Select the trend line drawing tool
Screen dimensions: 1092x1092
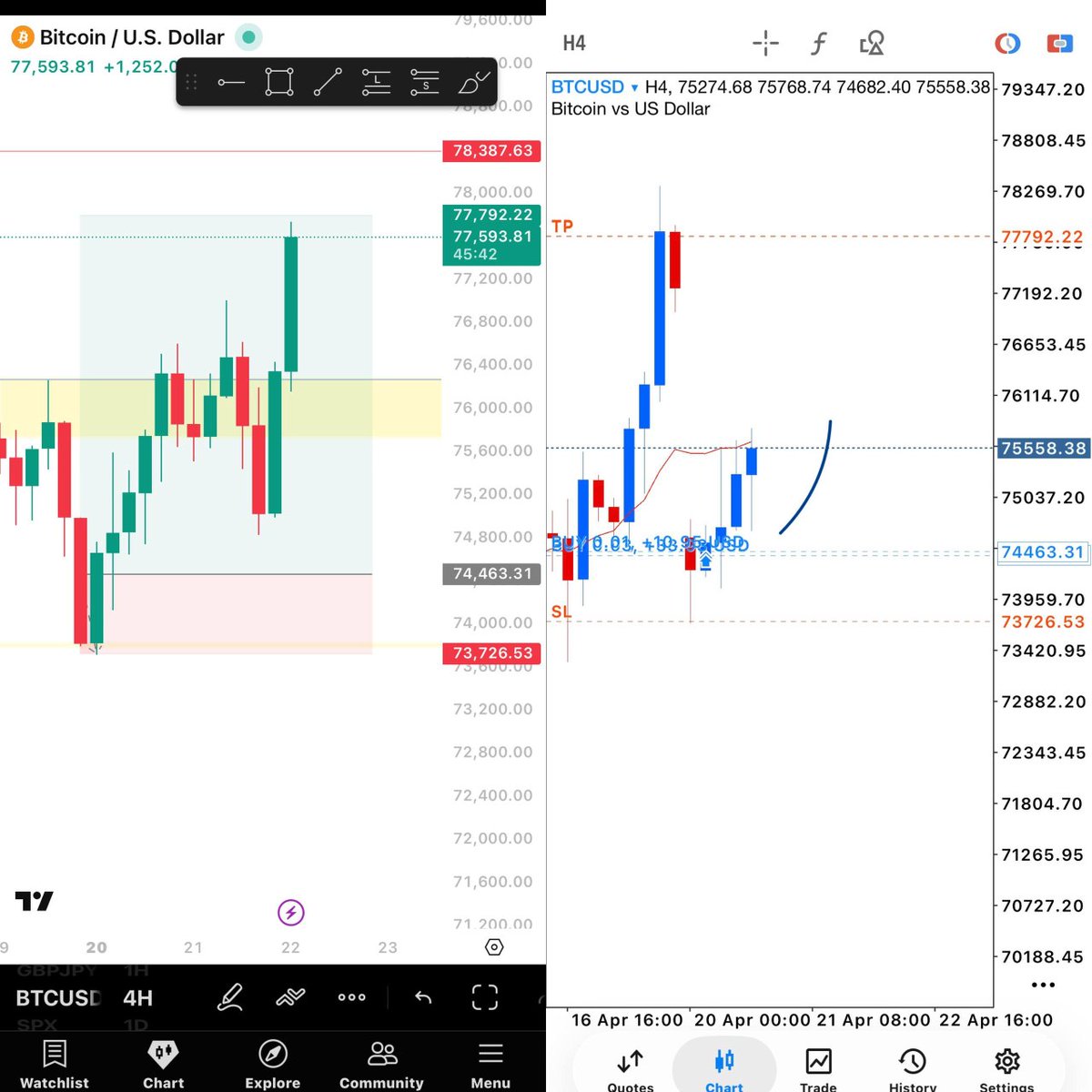click(328, 82)
